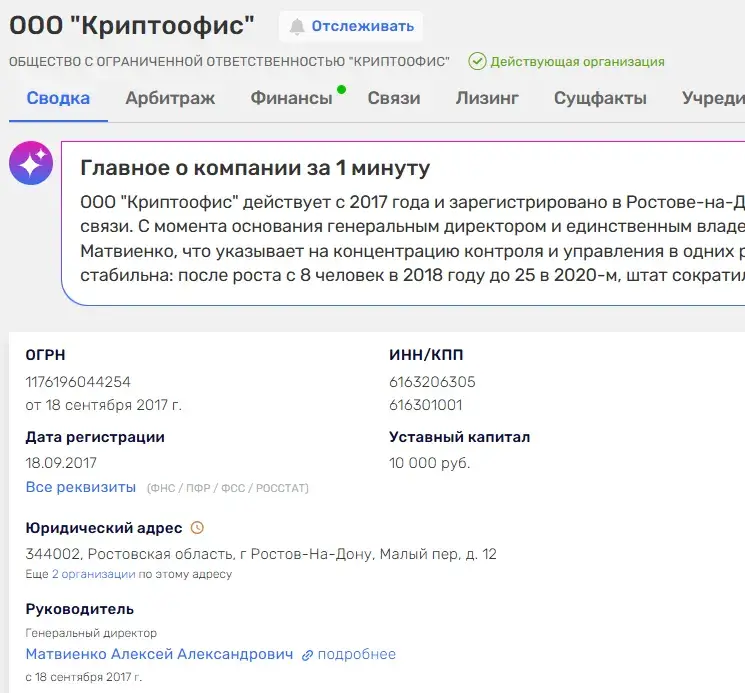Click the green checkmark status icon

click(477, 61)
